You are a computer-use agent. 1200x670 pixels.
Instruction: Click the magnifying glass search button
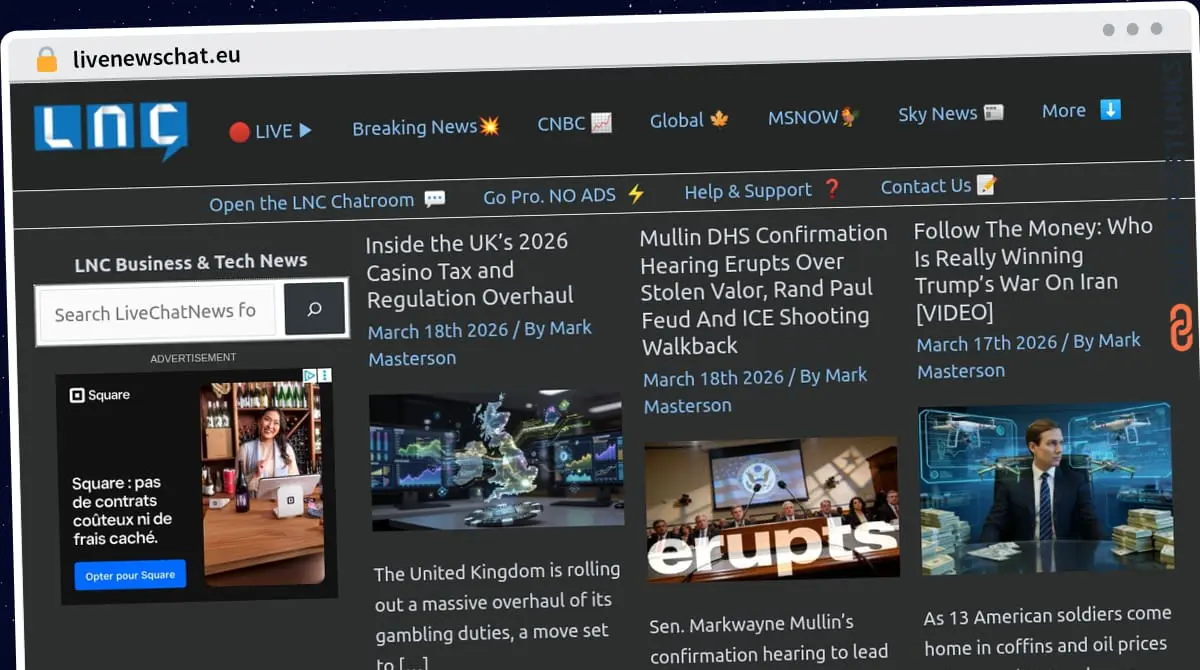click(314, 309)
